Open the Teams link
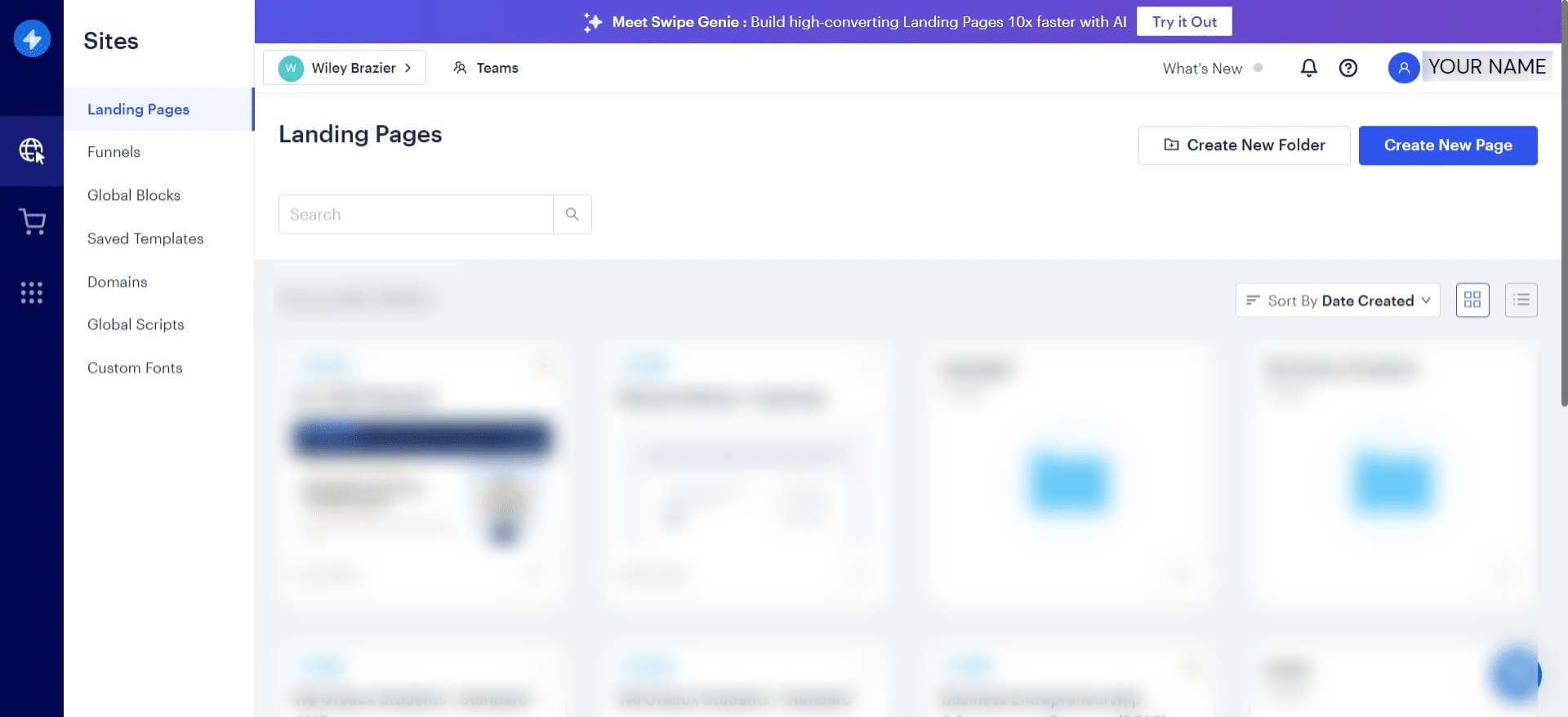 pyautogui.click(x=486, y=68)
